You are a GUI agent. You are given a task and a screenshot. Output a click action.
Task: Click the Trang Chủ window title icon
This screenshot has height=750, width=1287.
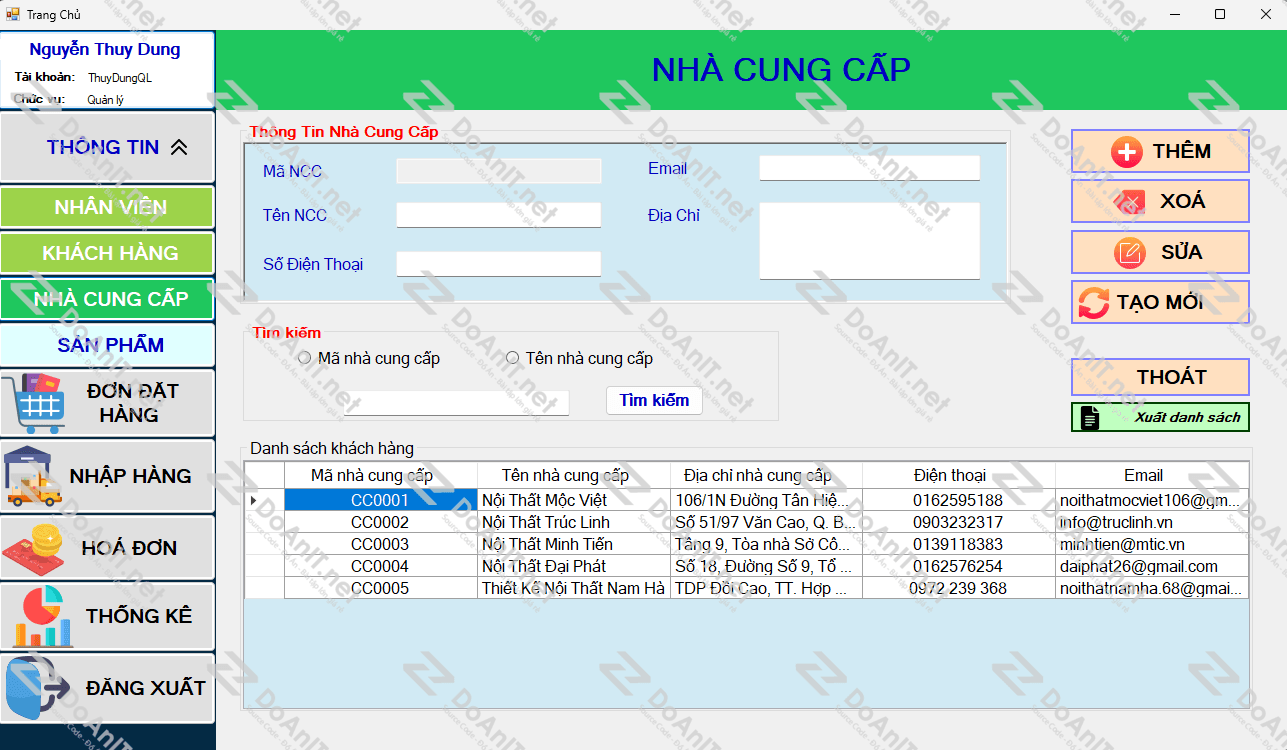(x=13, y=14)
